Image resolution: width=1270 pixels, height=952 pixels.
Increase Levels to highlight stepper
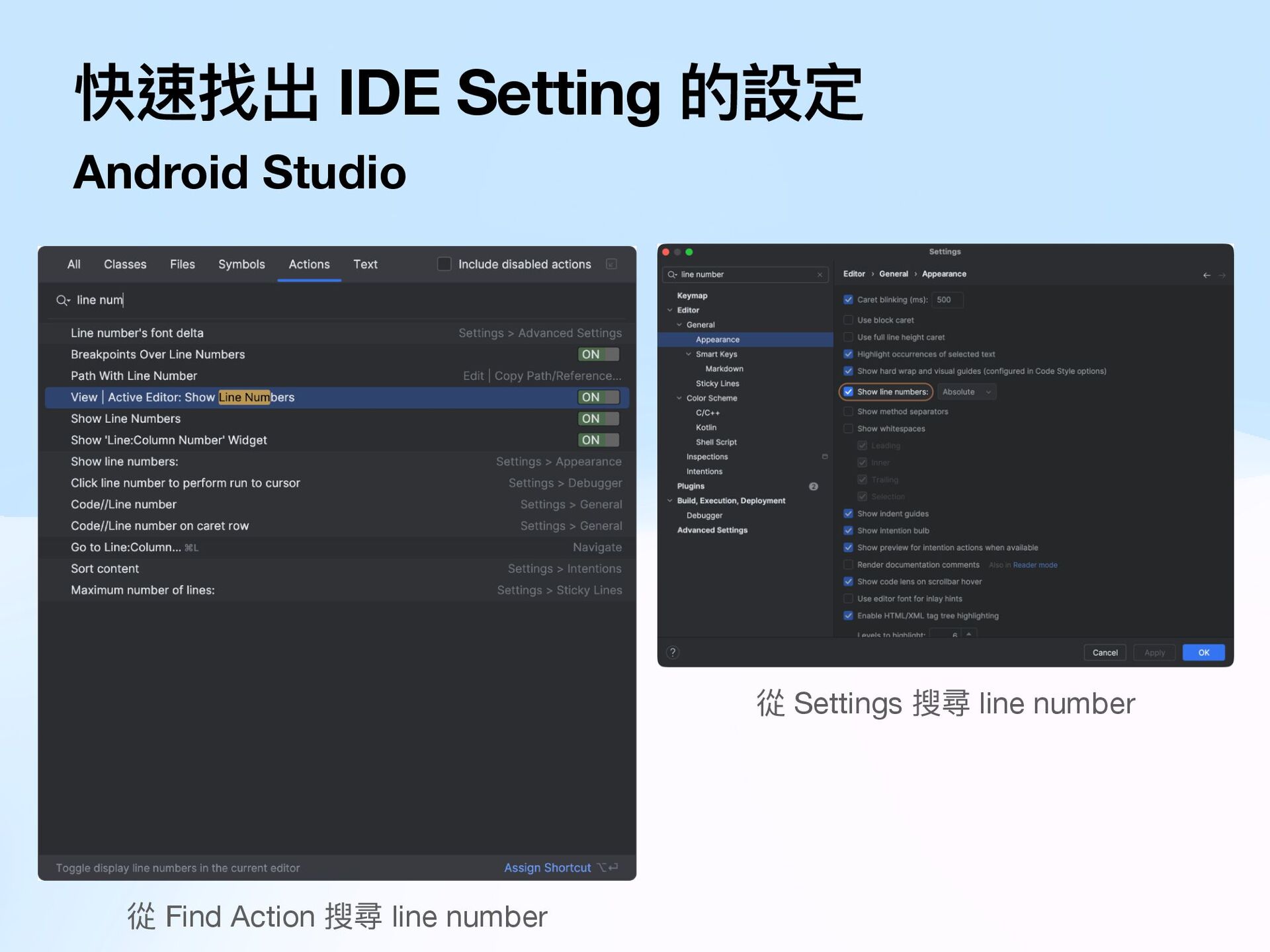click(969, 633)
